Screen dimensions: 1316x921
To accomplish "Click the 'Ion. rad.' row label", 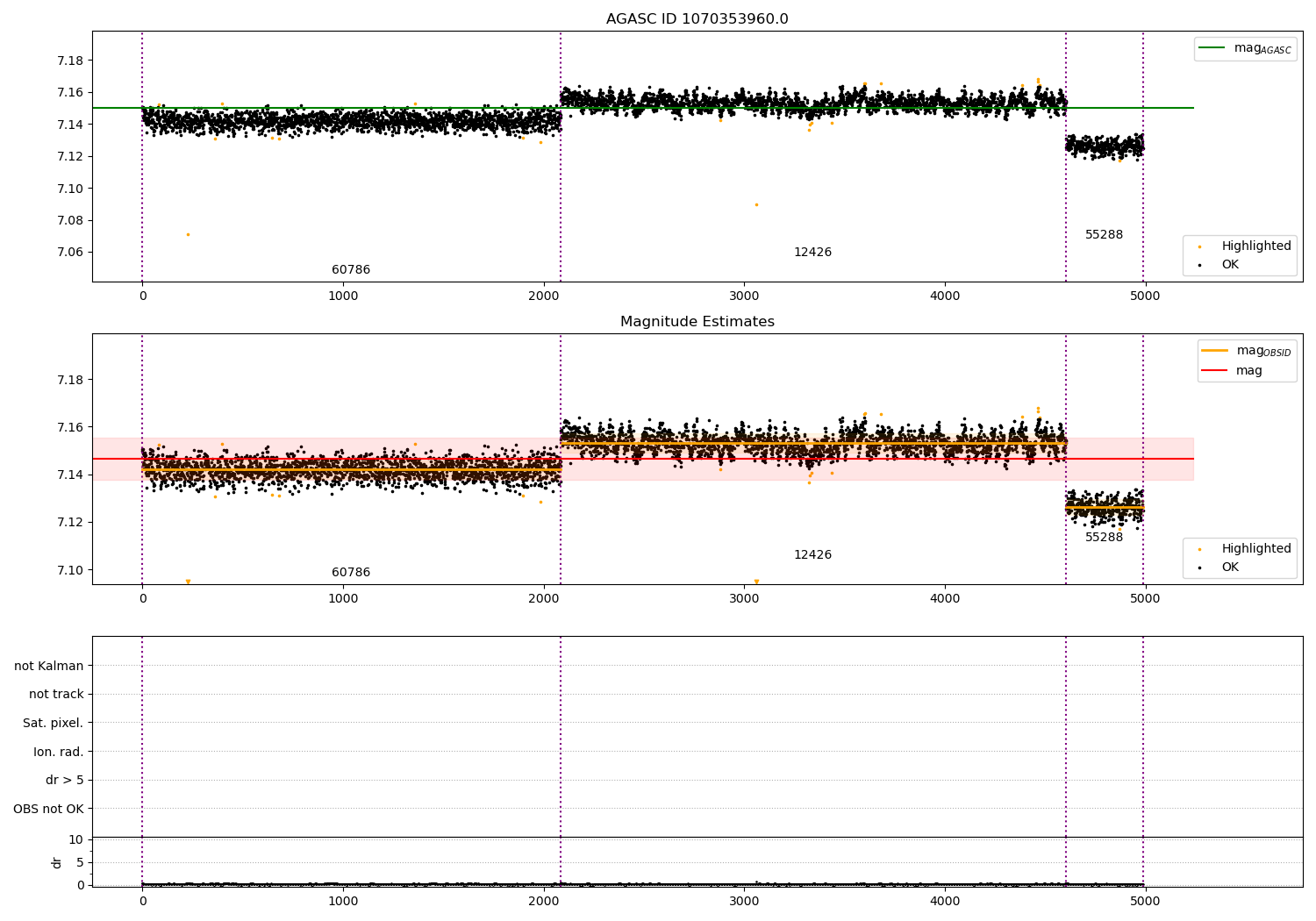I will (59, 753).
